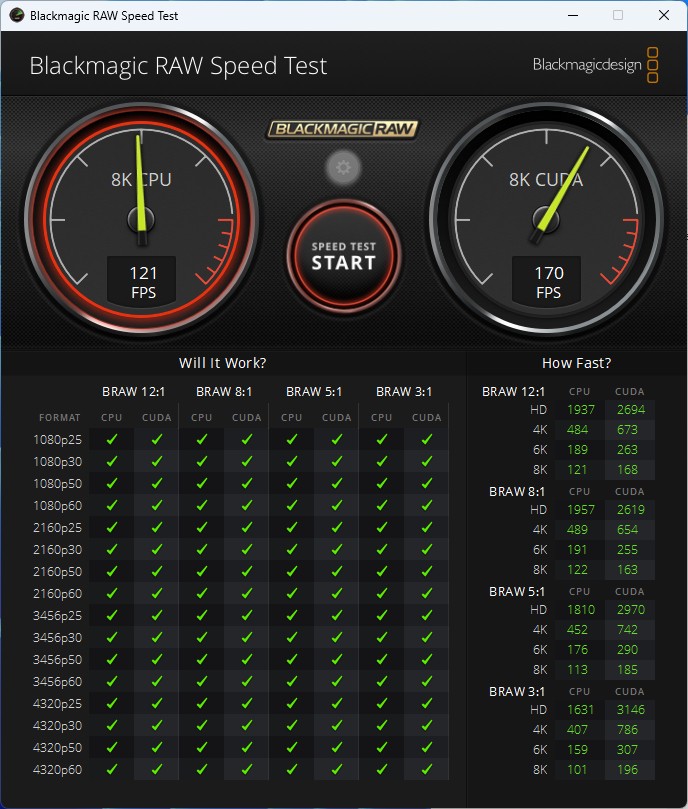The image size is (688, 809).
Task: Click the BRAW 12:1 header in Will It Work
Action: pos(134,392)
